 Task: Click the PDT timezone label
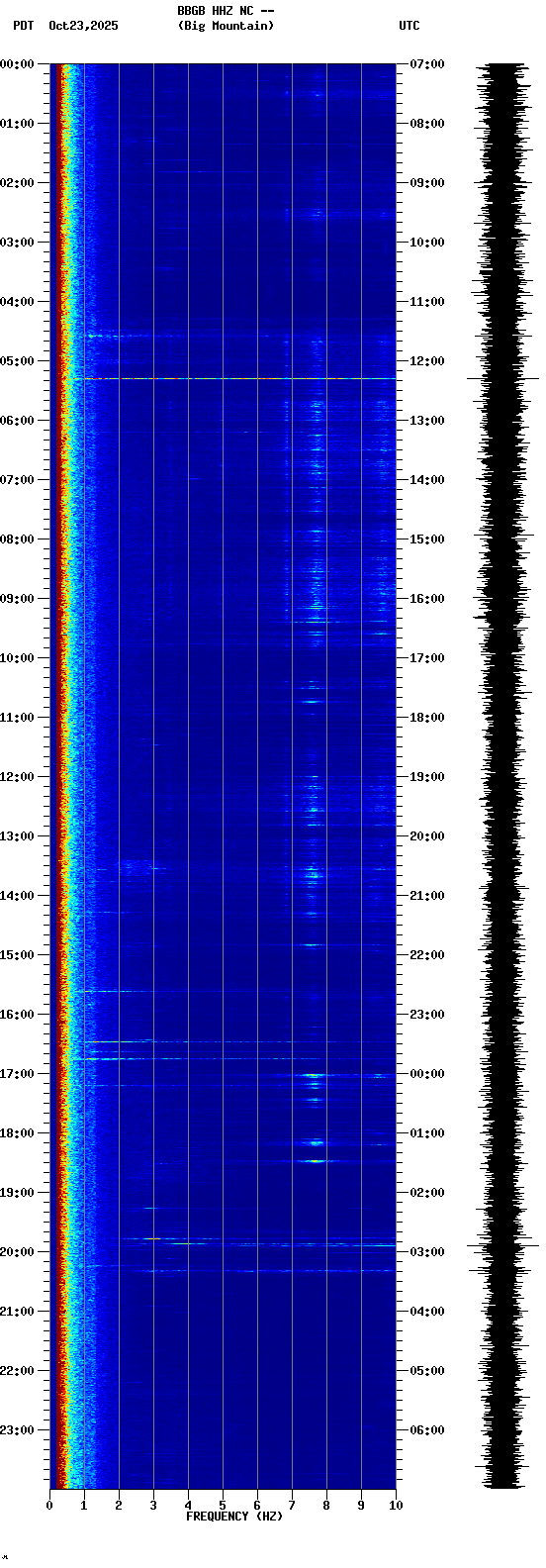(x=23, y=26)
